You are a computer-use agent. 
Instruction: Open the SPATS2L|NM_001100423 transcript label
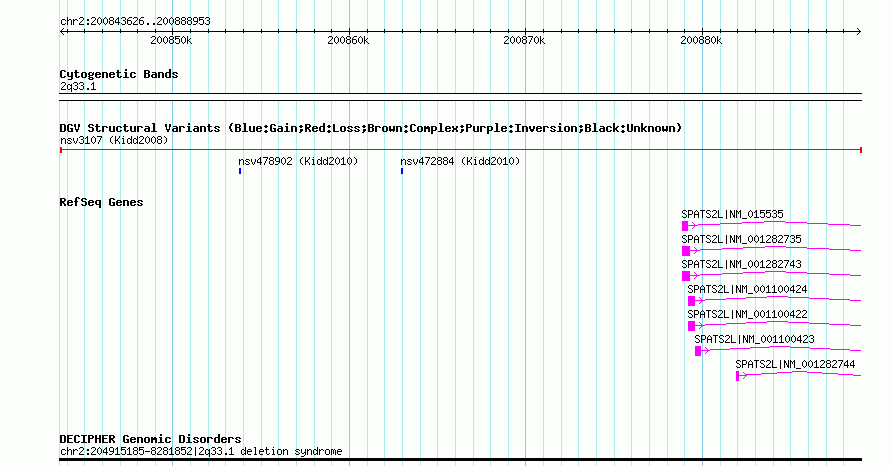point(754,339)
